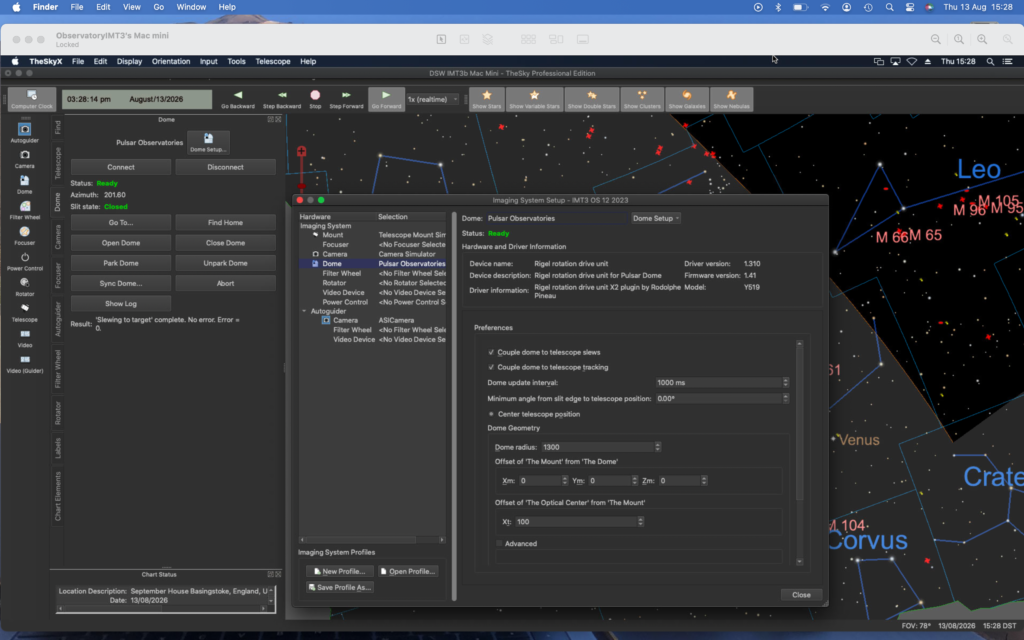The width and height of the screenshot is (1024, 640).
Task: Open the Filter Wheel panel icon
Action: pos(24,210)
